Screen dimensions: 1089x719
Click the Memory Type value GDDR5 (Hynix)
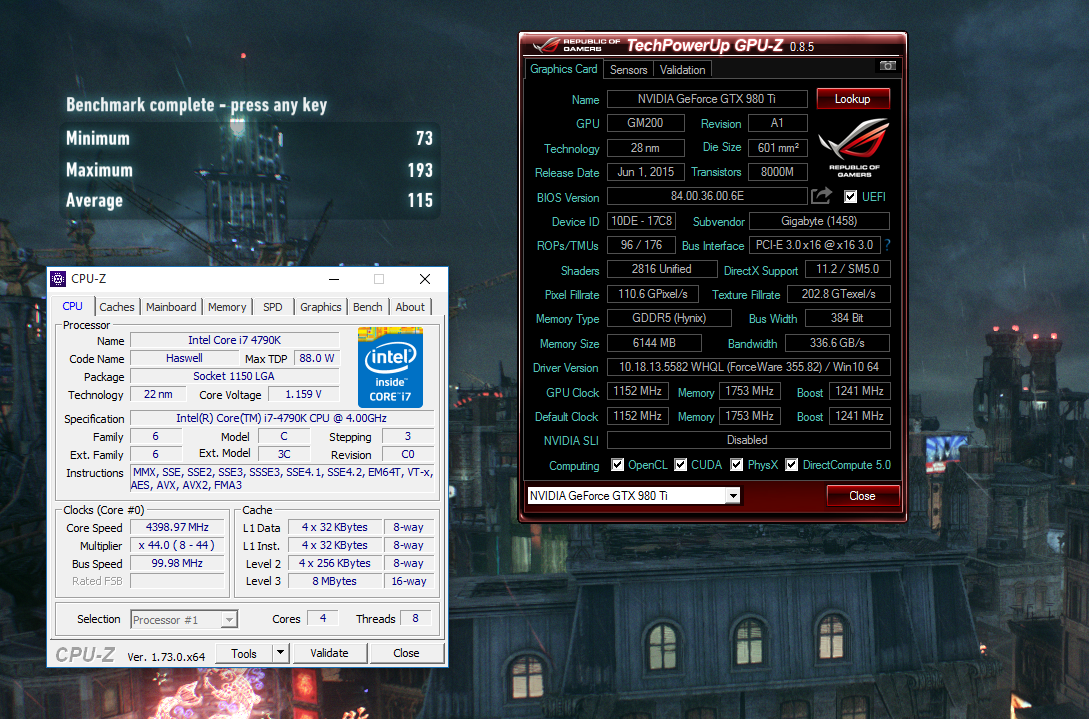(669, 317)
